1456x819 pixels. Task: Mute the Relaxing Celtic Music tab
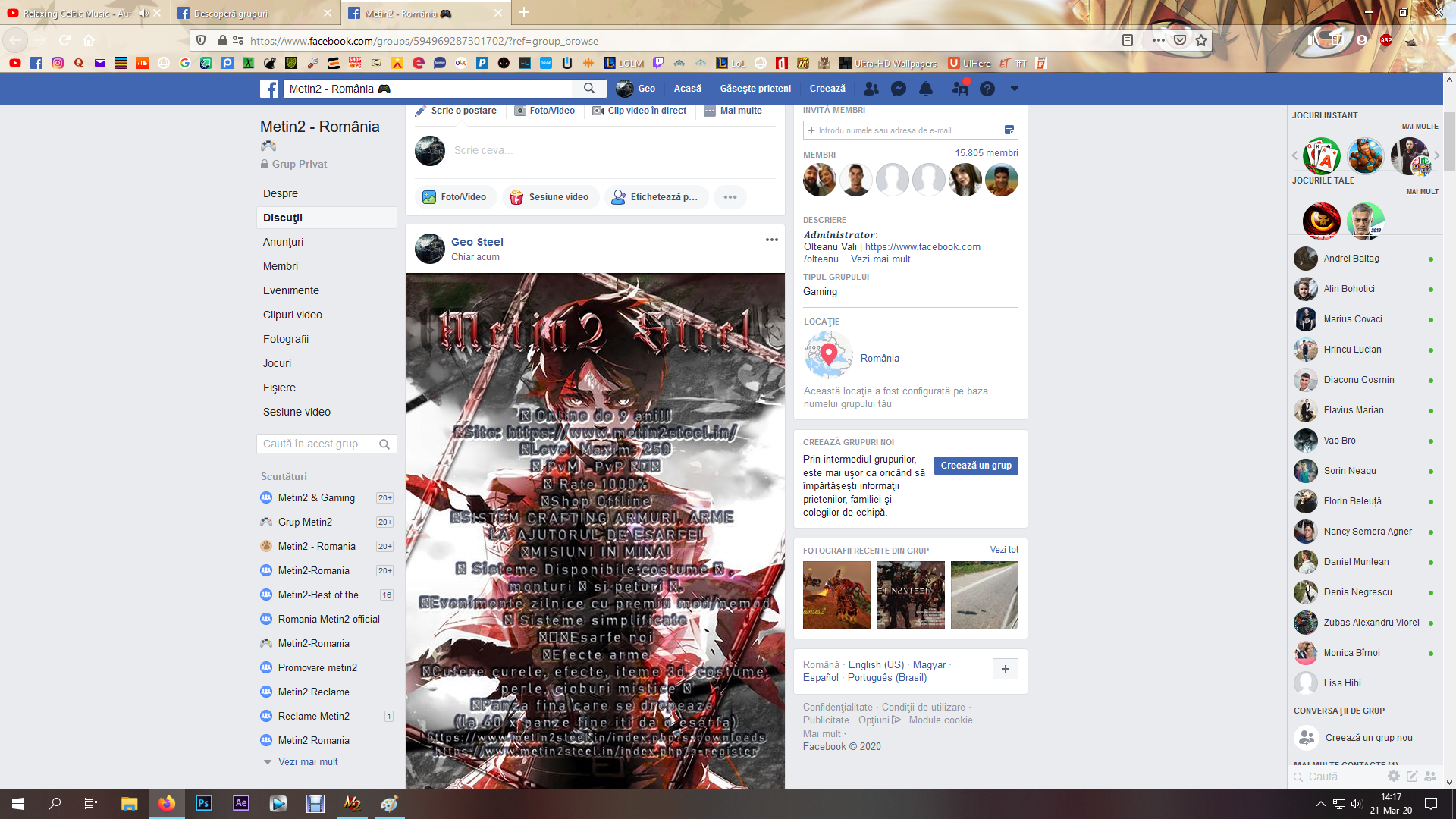143,14
